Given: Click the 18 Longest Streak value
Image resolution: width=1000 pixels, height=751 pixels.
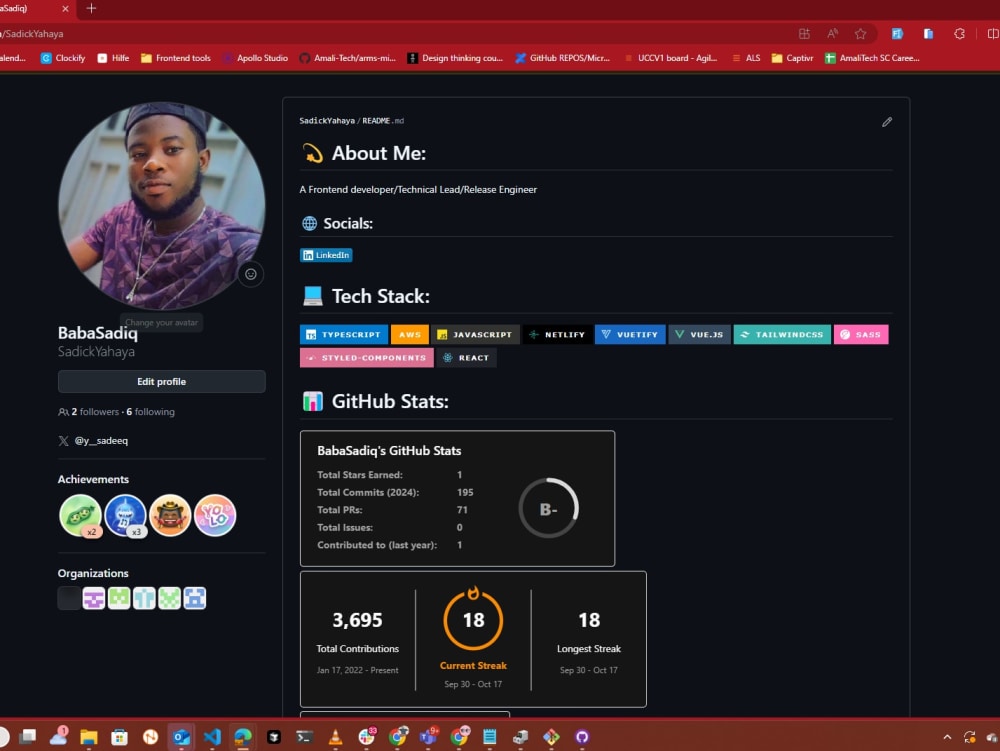Looking at the screenshot, I should [x=589, y=620].
